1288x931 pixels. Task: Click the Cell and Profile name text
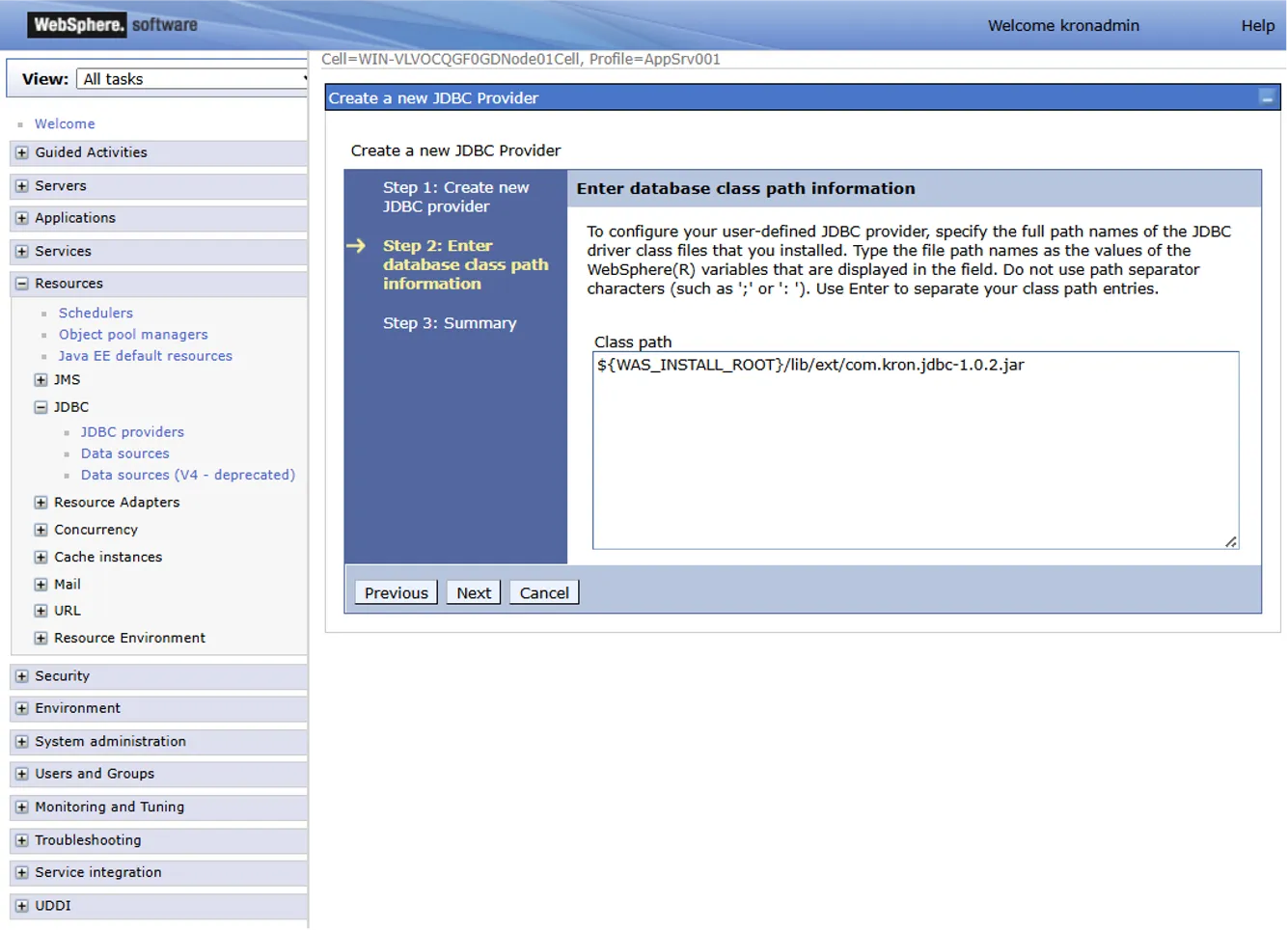click(x=521, y=59)
